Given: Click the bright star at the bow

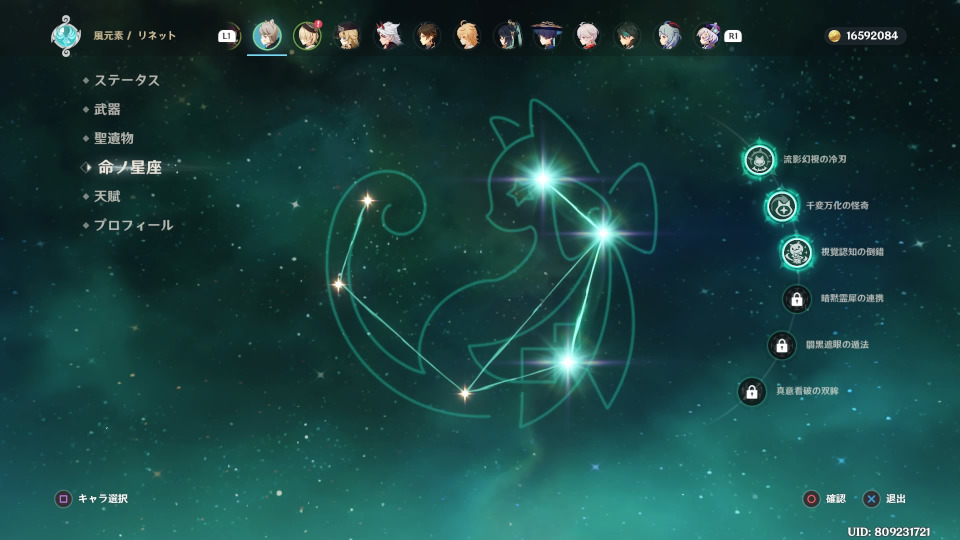Looking at the screenshot, I should [603, 233].
